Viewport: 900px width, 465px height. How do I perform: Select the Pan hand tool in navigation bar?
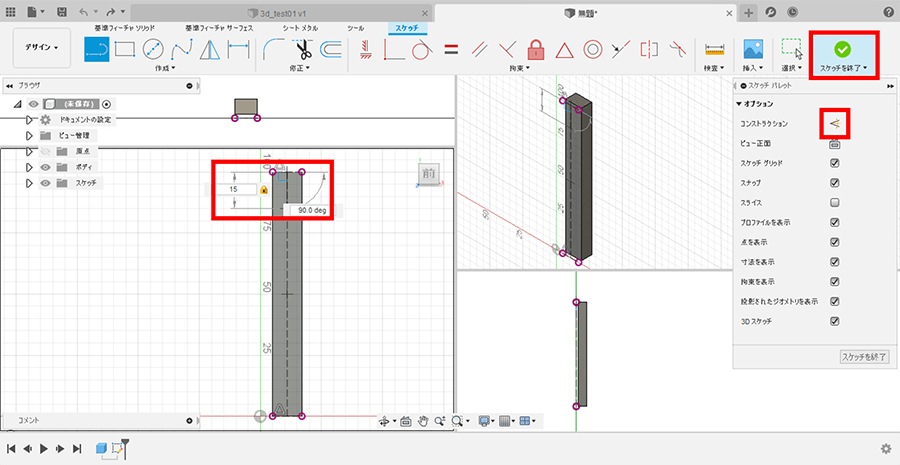pyautogui.click(x=423, y=421)
